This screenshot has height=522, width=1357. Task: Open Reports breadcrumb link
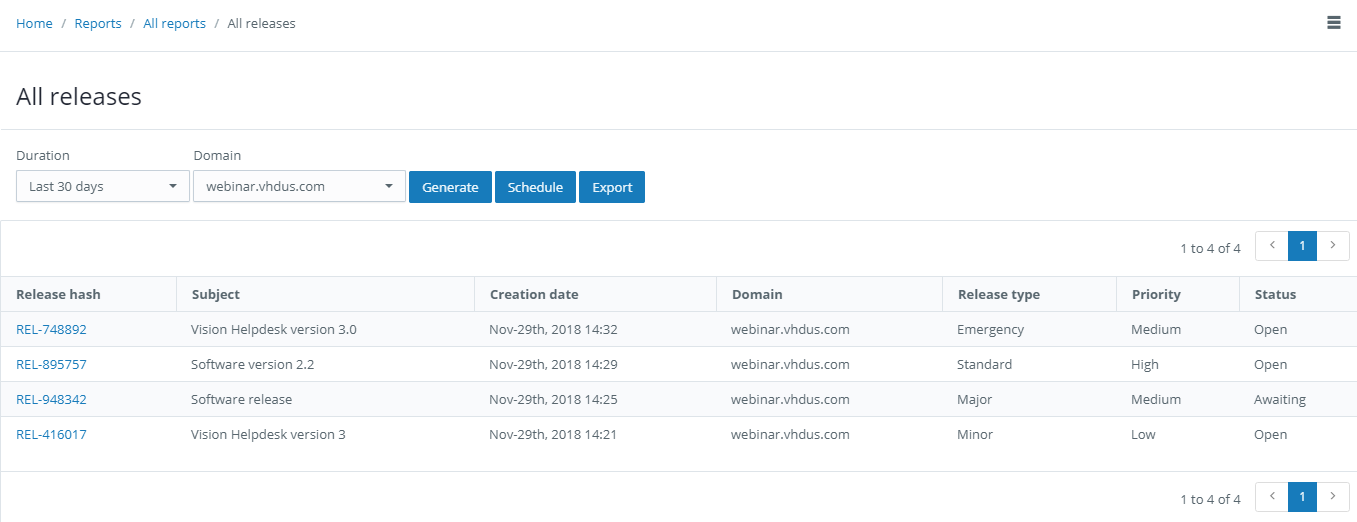[98, 23]
